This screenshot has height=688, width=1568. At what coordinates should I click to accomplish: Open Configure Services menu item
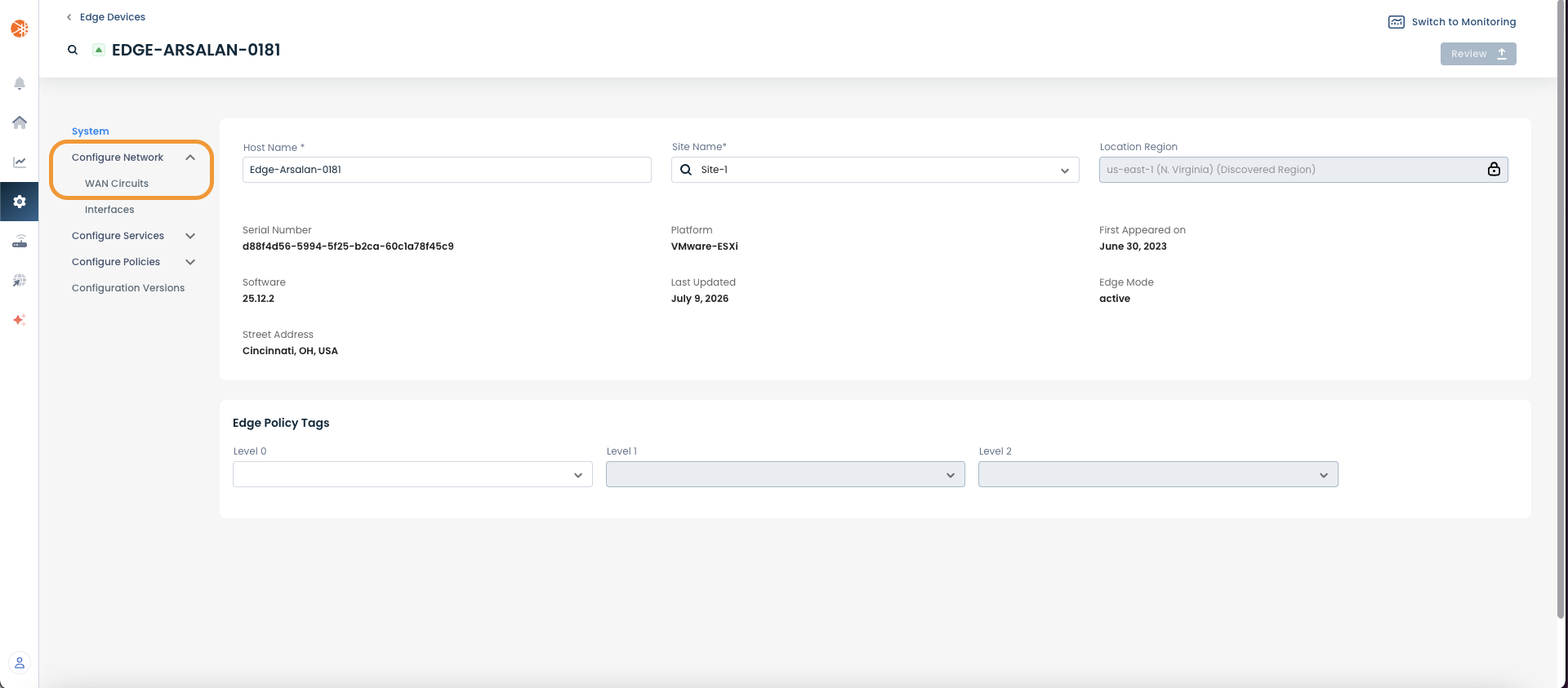118,236
